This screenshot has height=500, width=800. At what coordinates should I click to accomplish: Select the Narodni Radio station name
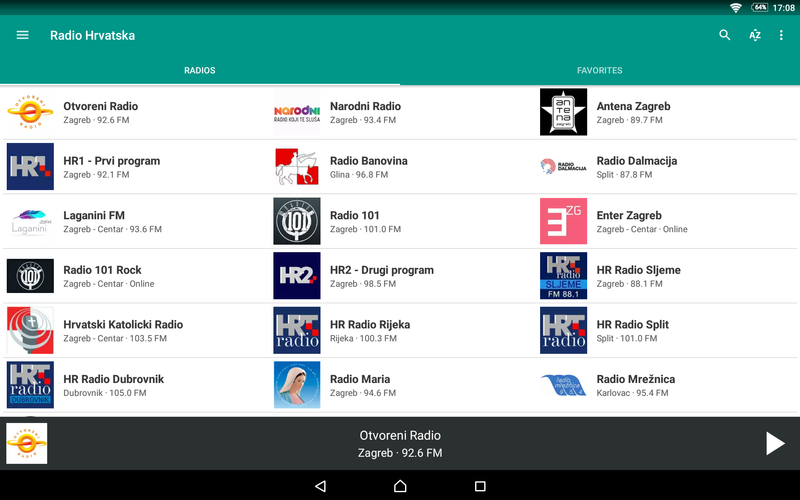point(365,106)
